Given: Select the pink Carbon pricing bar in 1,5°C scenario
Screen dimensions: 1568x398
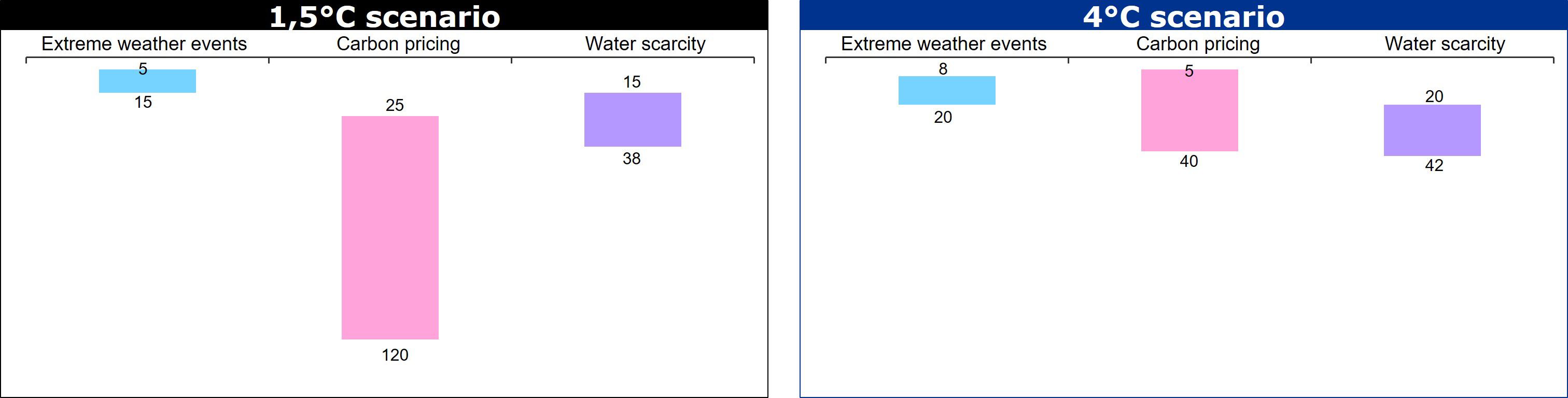Looking at the screenshot, I should coord(389,227).
